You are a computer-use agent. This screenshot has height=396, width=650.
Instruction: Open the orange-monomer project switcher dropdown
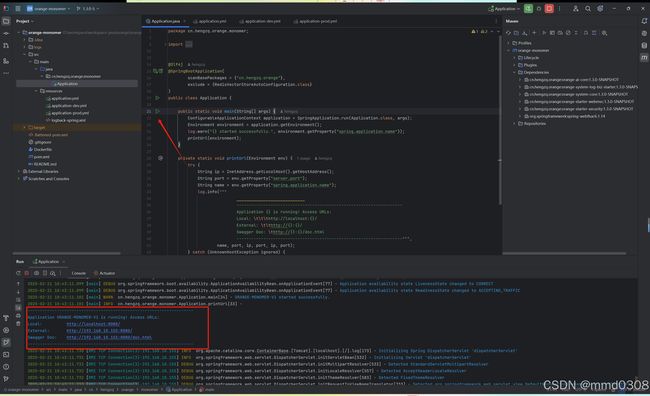pos(48,8)
